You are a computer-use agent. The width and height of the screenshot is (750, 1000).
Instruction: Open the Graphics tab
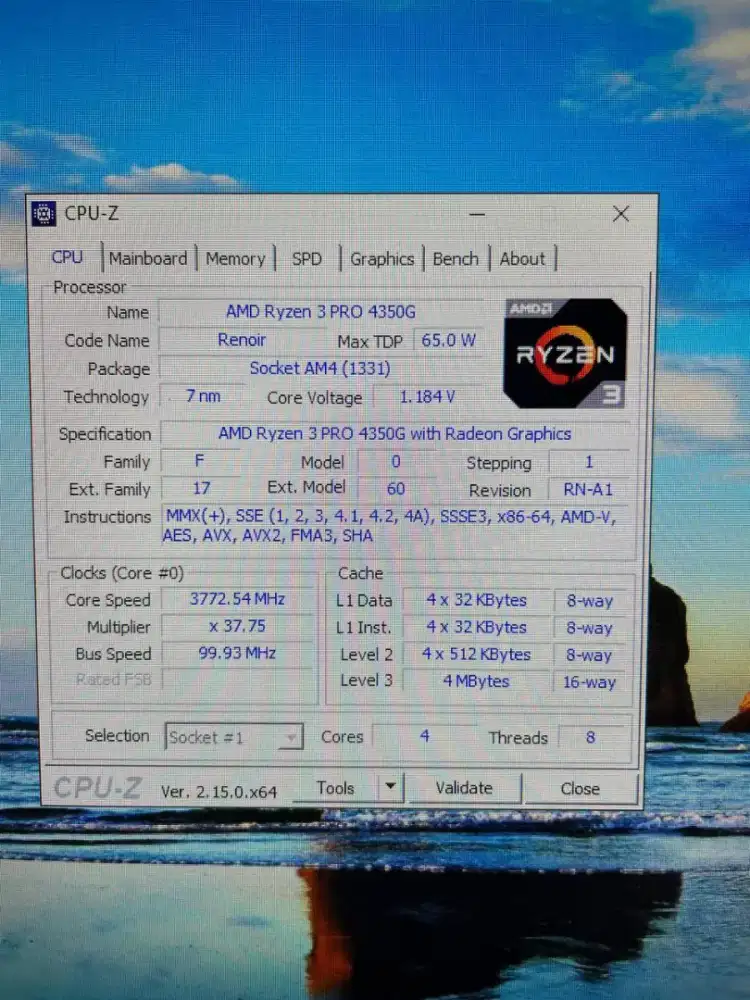point(382,259)
